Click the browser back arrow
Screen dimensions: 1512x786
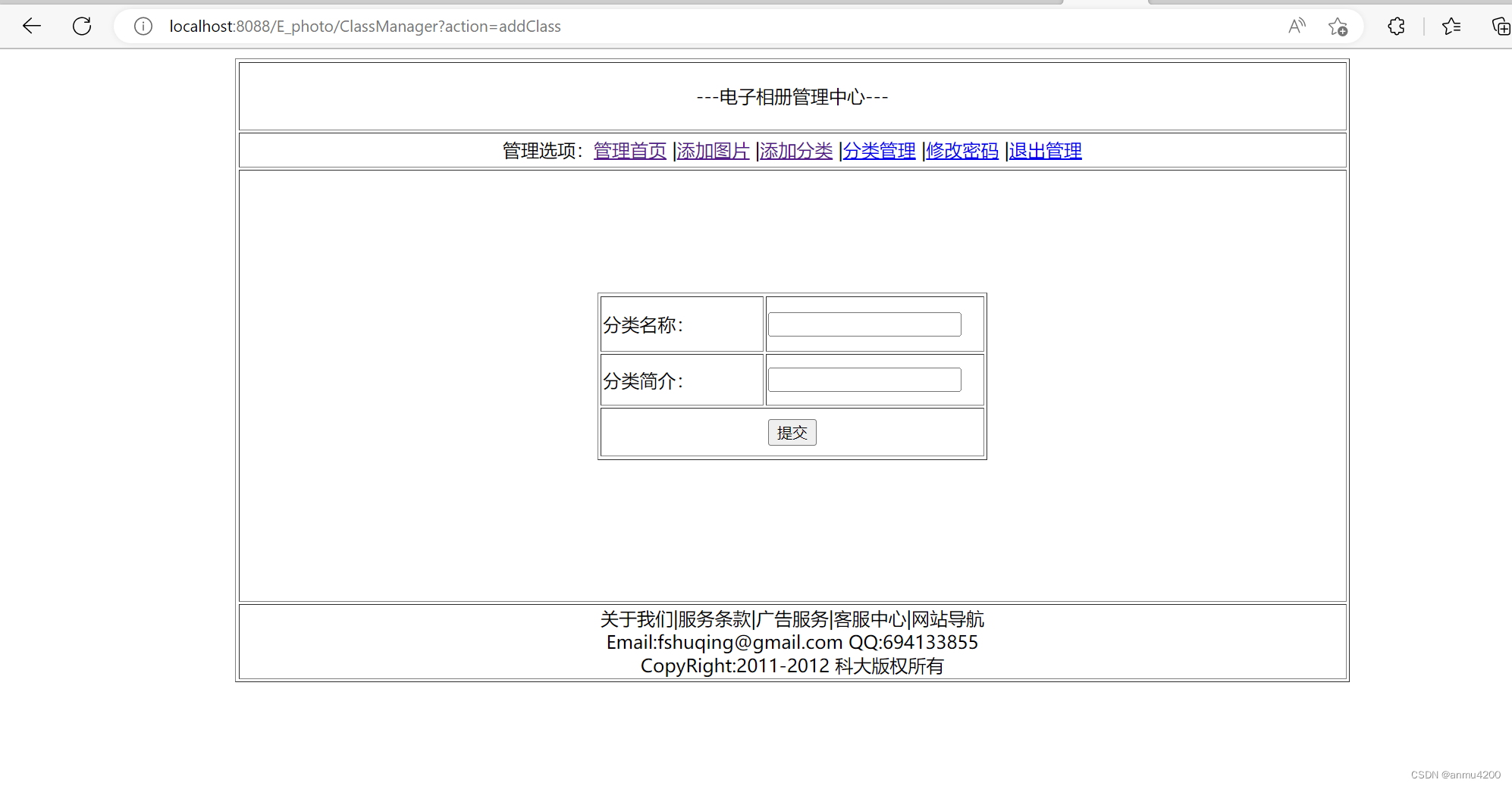(32, 26)
